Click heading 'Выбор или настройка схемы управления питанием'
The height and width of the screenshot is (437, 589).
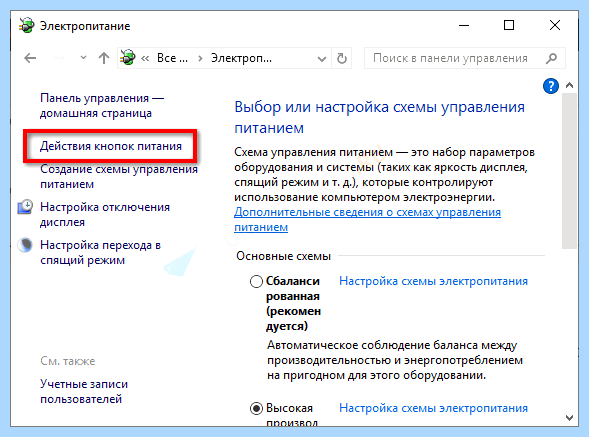click(x=379, y=118)
